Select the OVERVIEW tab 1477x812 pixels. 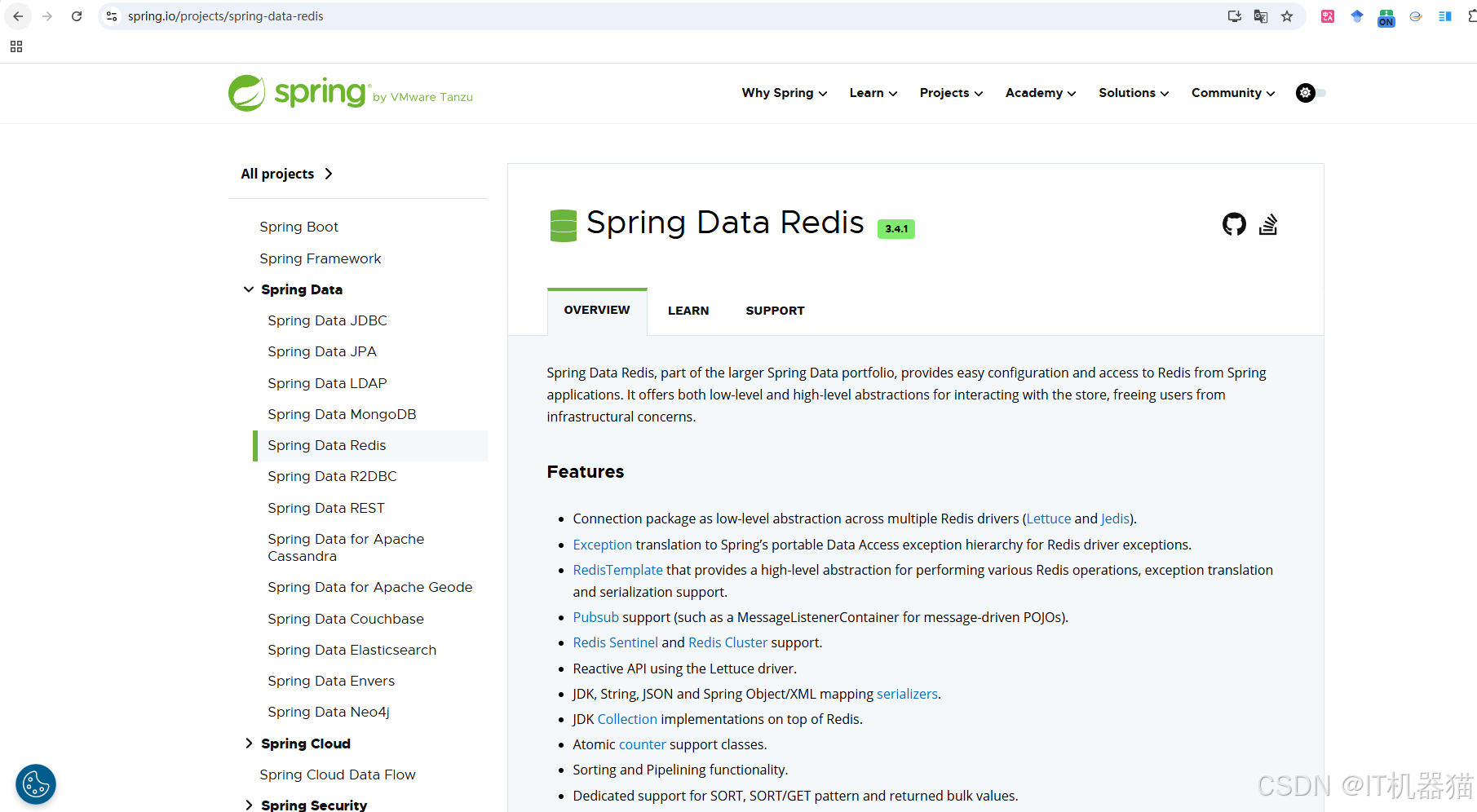click(x=597, y=311)
